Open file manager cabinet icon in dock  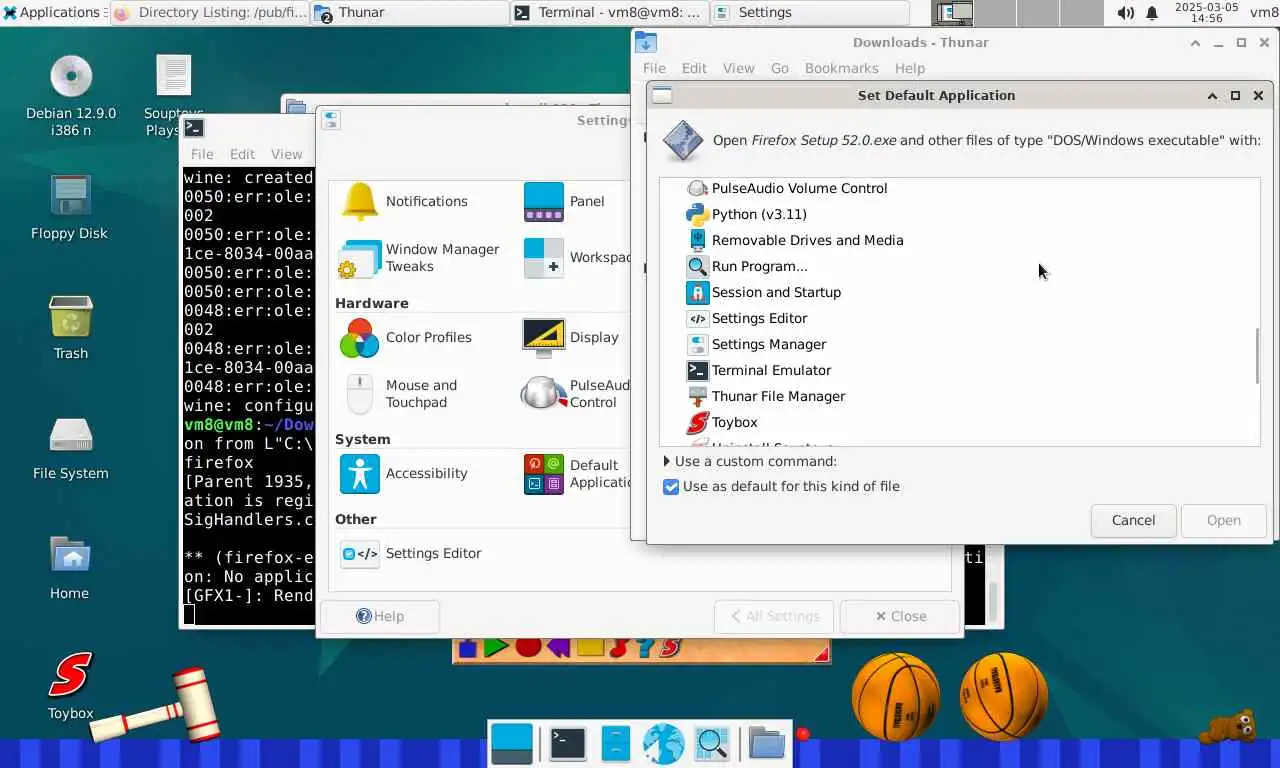[x=616, y=744]
